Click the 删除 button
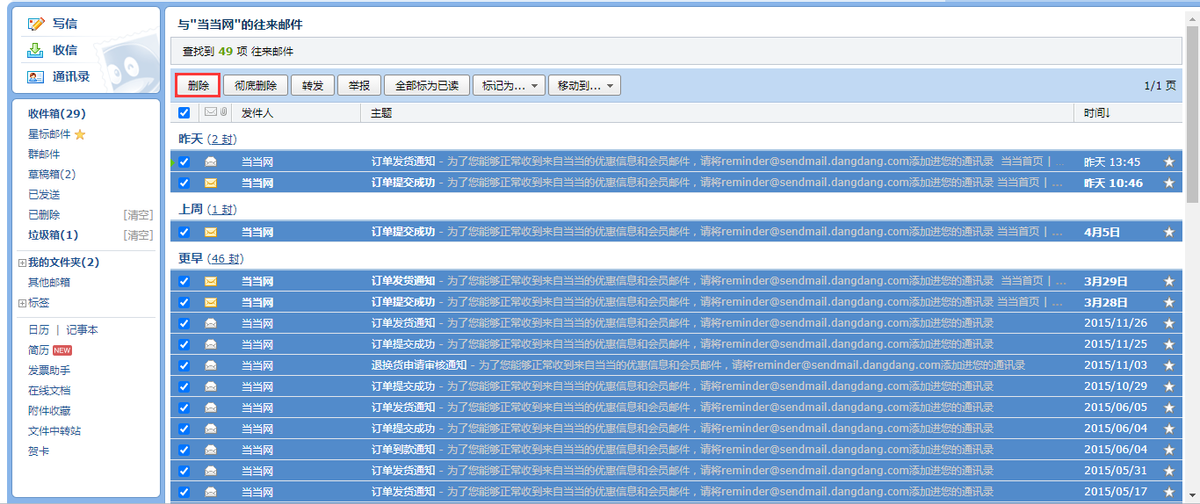This screenshot has width=1200, height=504. tap(198, 86)
